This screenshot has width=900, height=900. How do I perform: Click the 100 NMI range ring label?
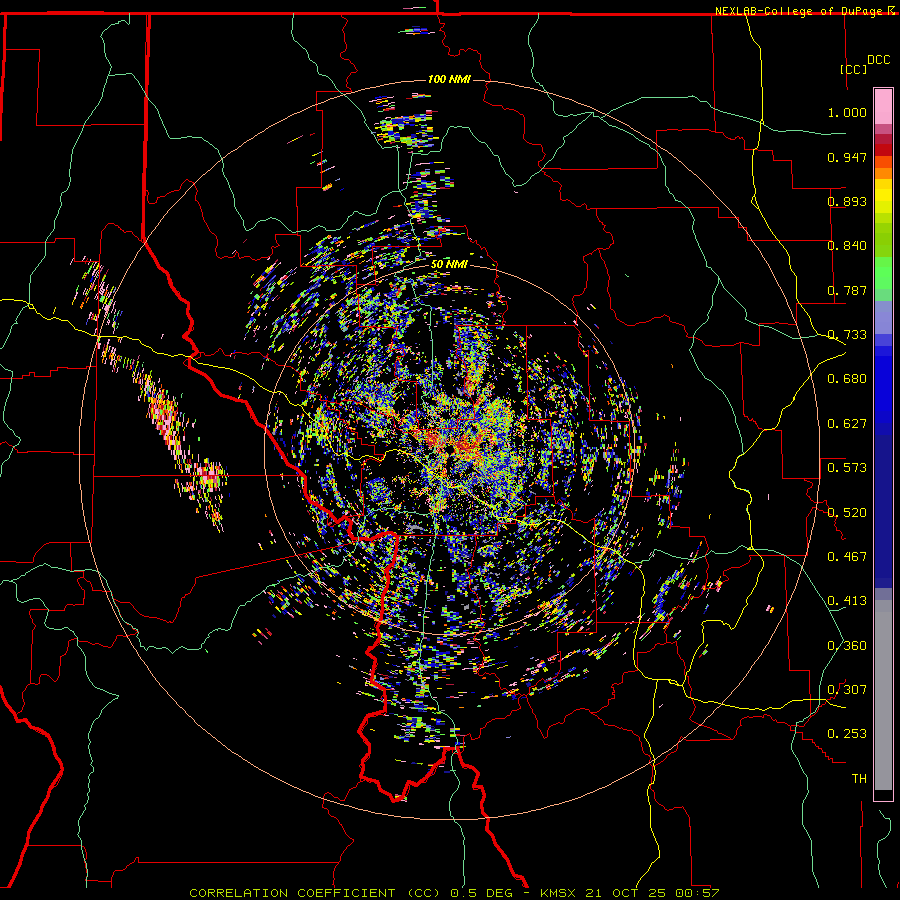coord(449,79)
